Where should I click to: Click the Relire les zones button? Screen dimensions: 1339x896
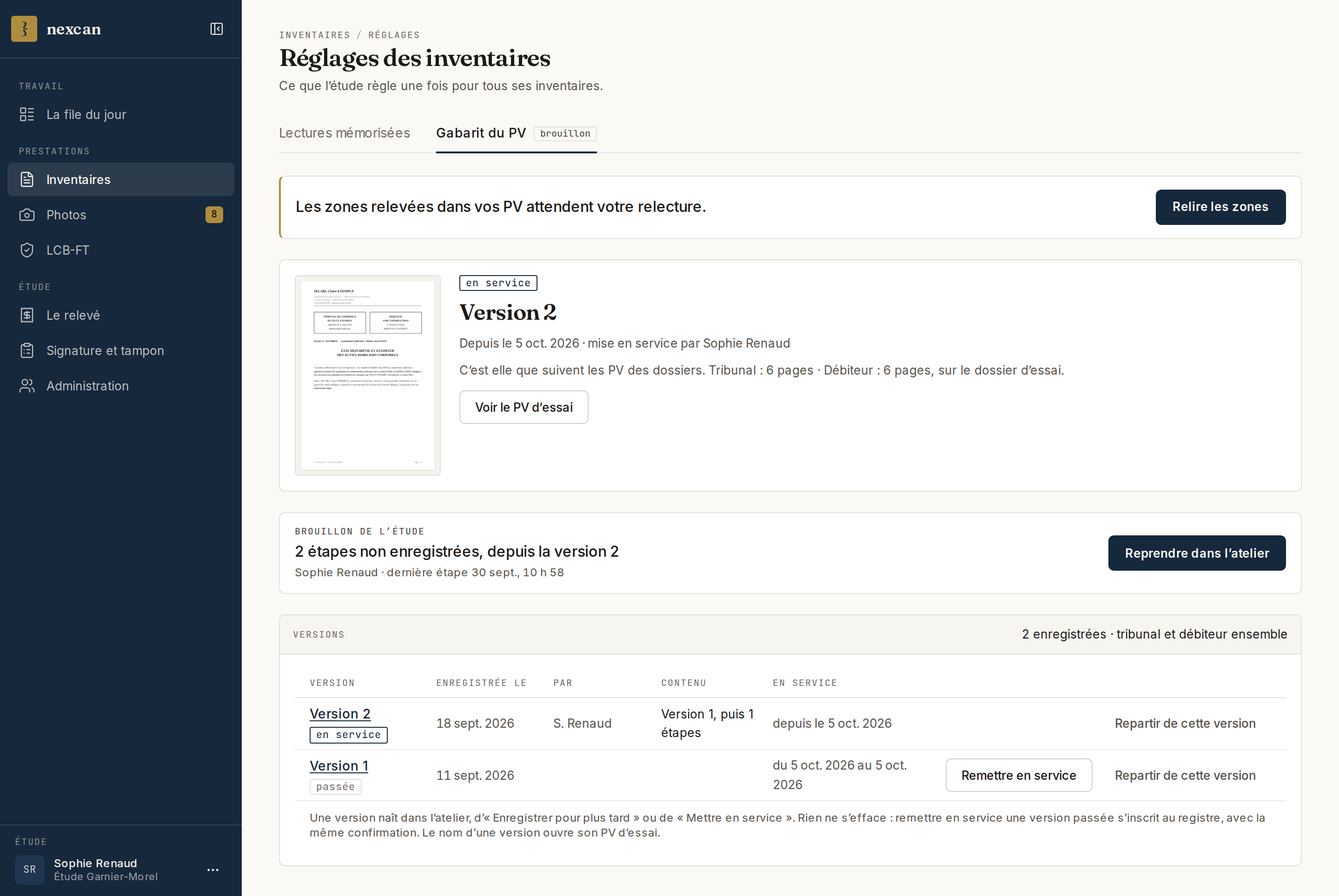click(x=1220, y=207)
